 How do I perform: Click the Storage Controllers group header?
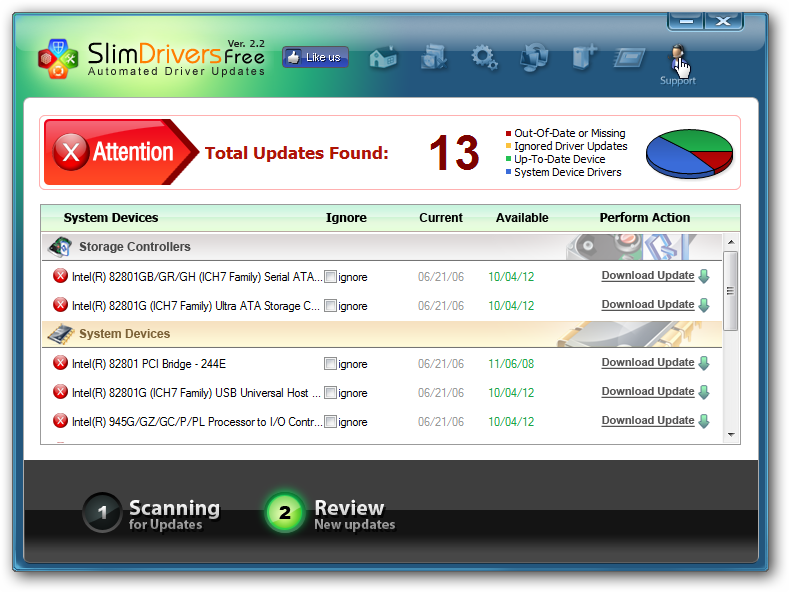pos(382,247)
